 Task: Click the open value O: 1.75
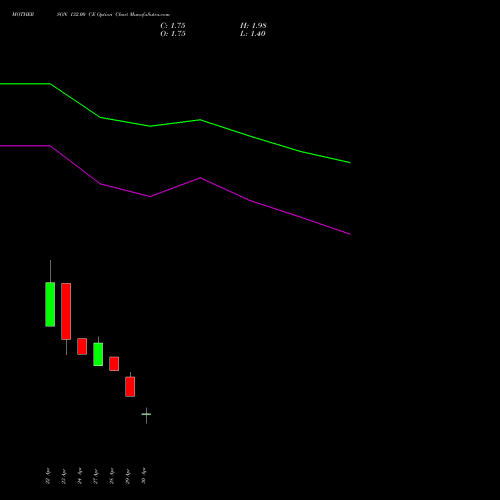pyautogui.click(x=173, y=34)
